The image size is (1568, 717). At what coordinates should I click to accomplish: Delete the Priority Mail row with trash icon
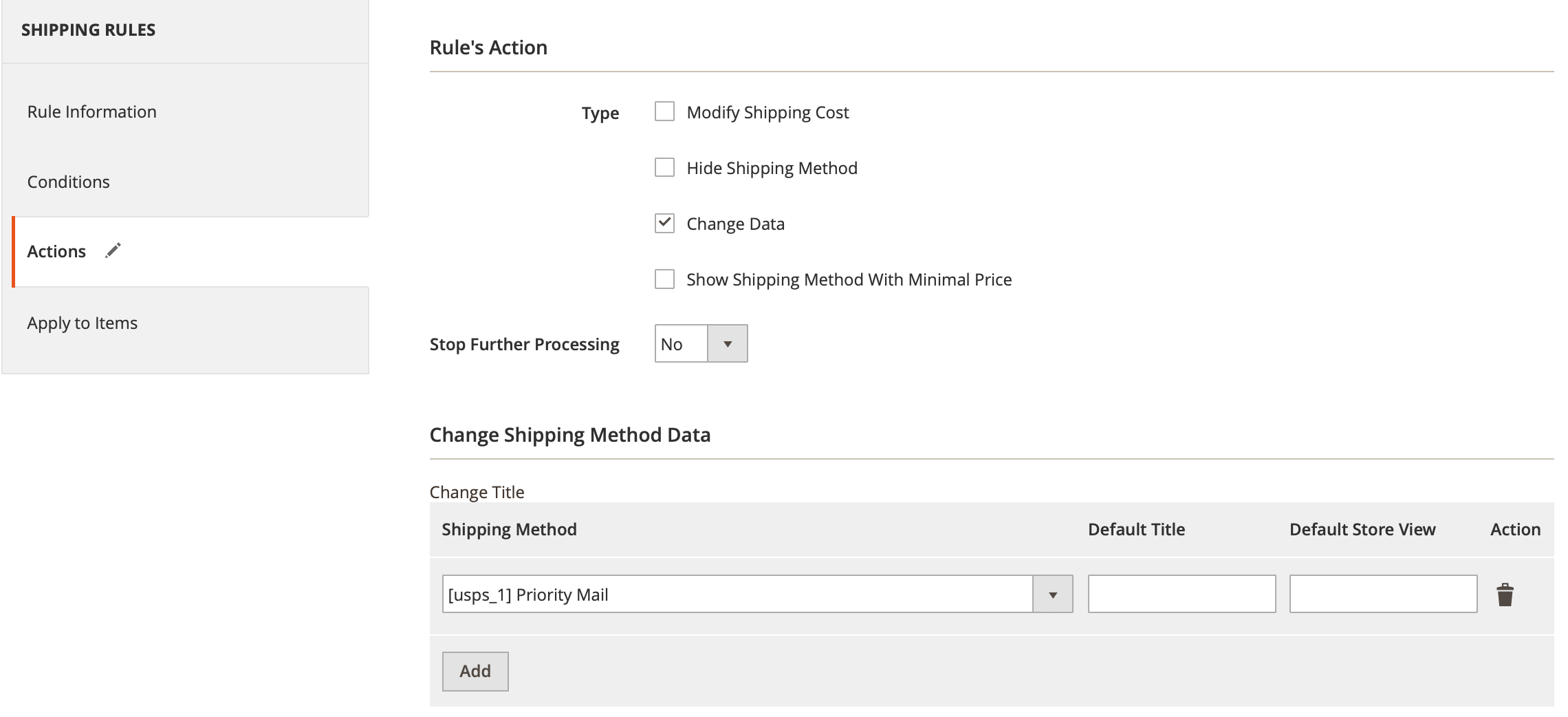(x=1505, y=595)
